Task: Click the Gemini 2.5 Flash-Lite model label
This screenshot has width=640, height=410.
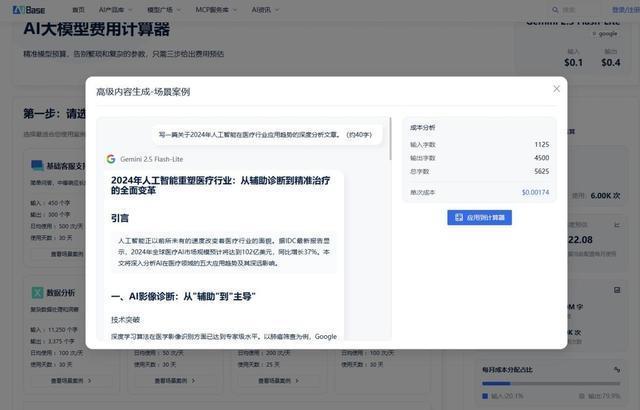Action: [151, 159]
